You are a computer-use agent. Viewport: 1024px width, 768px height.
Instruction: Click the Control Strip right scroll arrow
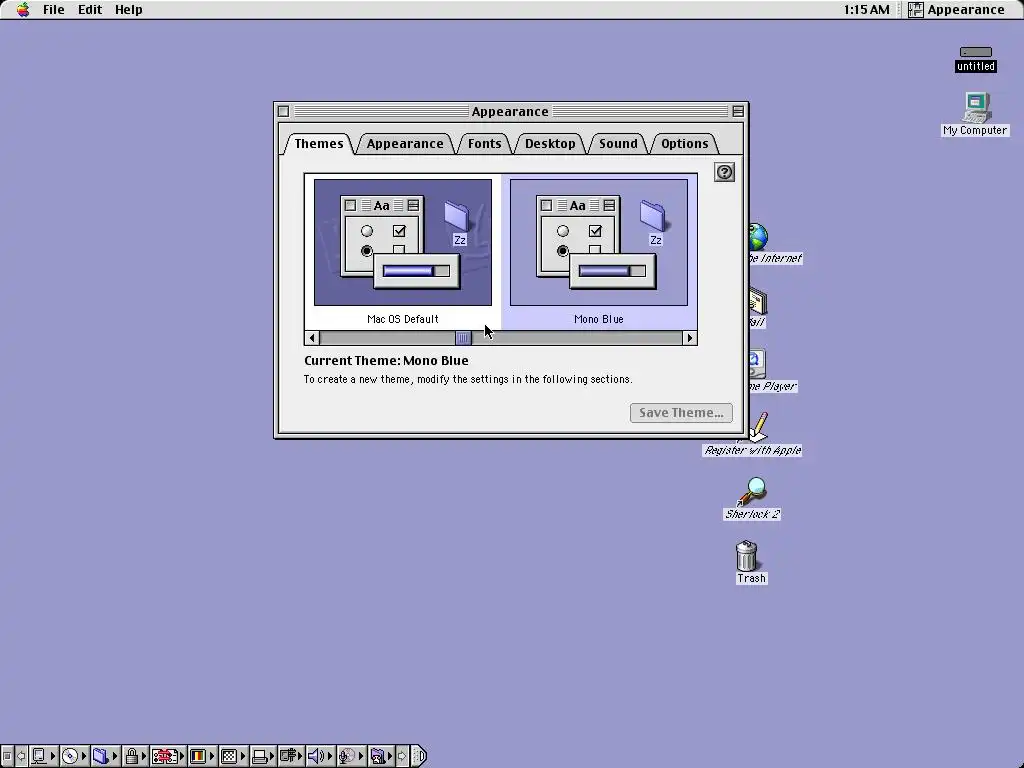click(x=402, y=756)
